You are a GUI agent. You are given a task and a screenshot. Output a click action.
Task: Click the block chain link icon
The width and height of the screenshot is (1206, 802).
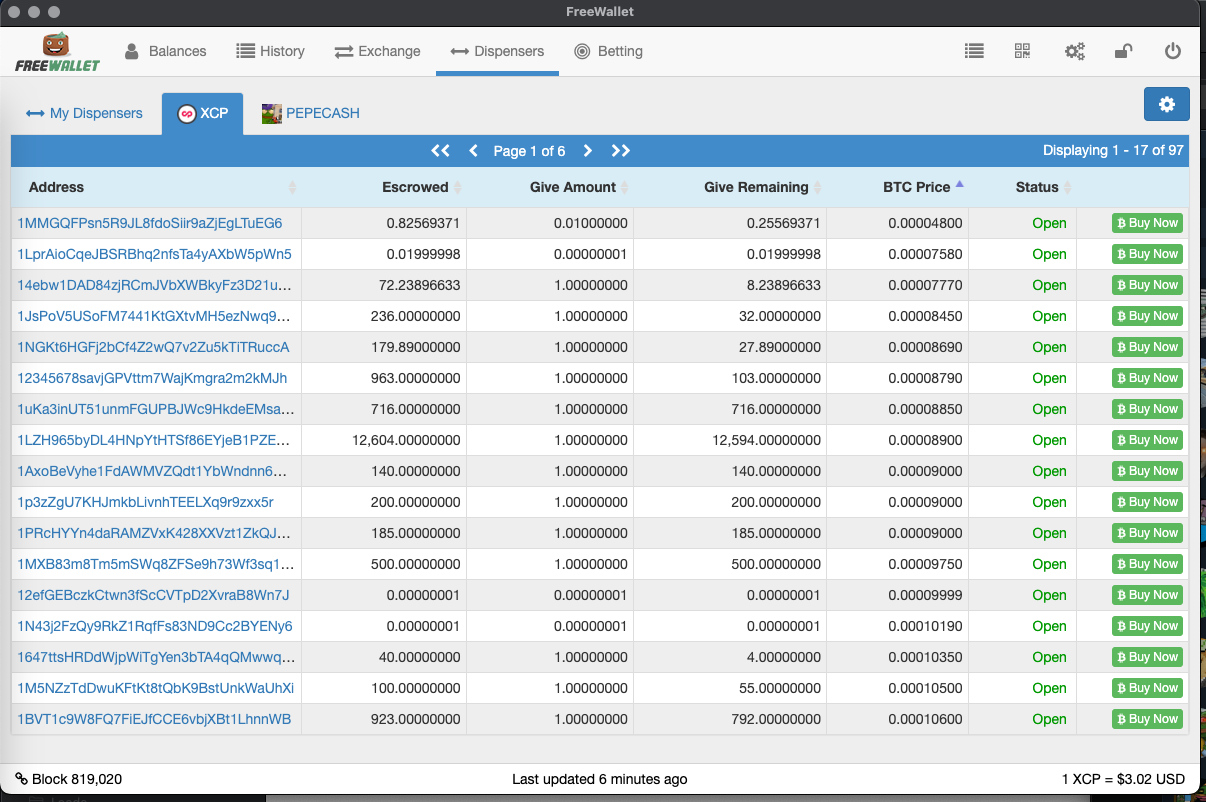tap(21, 779)
